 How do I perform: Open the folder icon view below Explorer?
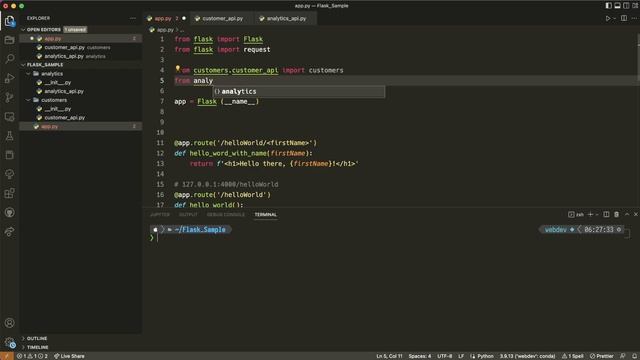pos(9,40)
